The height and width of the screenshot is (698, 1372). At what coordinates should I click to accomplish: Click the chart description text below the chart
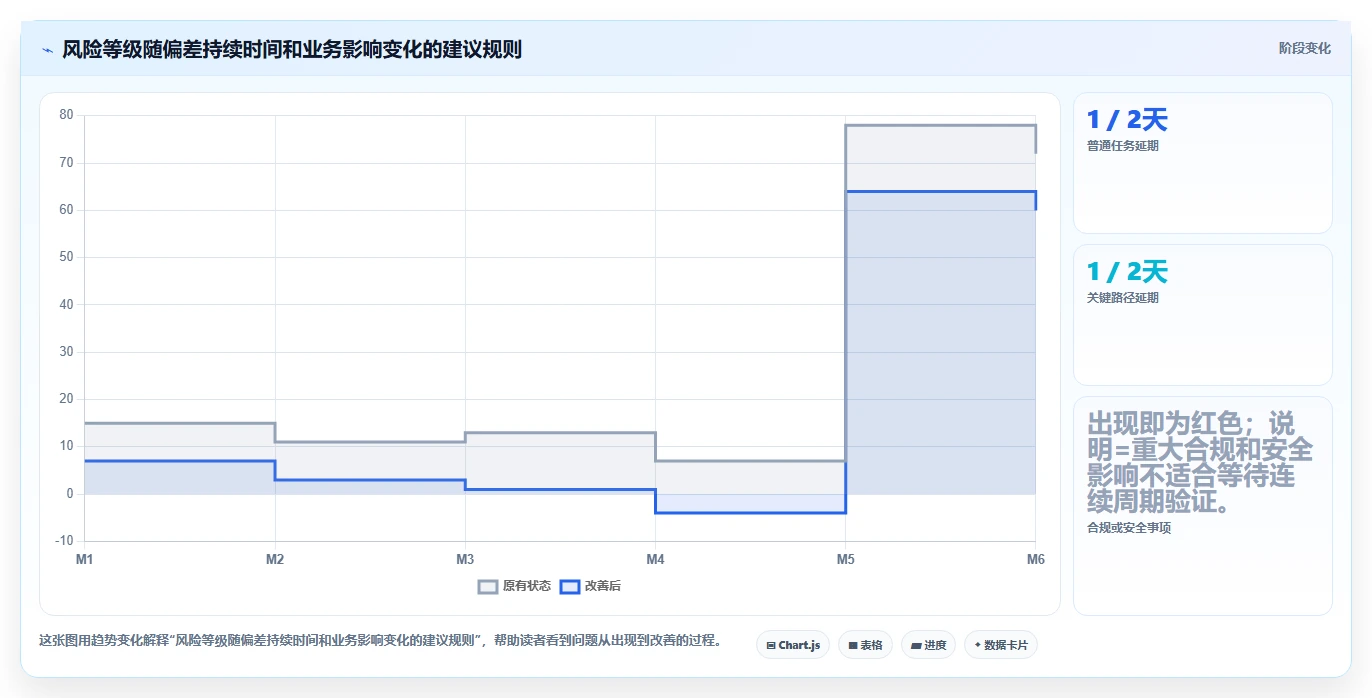(x=380, y=640)
